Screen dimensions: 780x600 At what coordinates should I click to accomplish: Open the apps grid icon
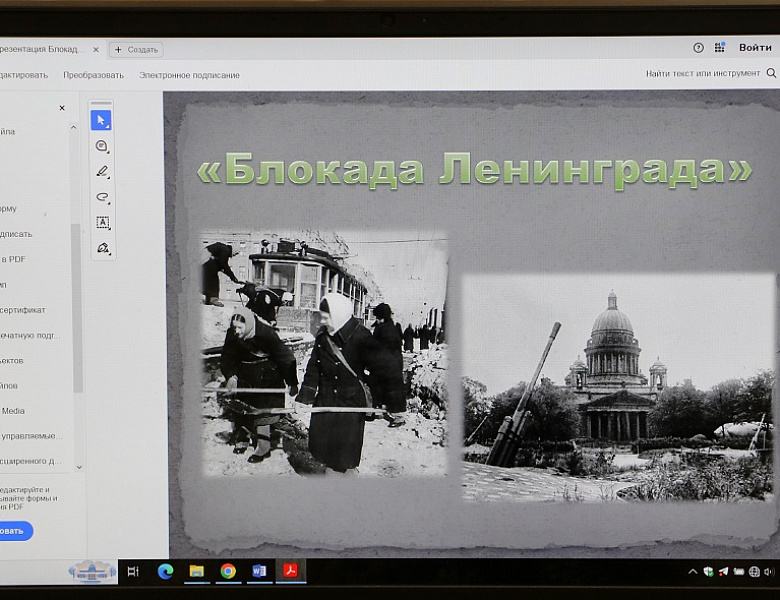719,47
